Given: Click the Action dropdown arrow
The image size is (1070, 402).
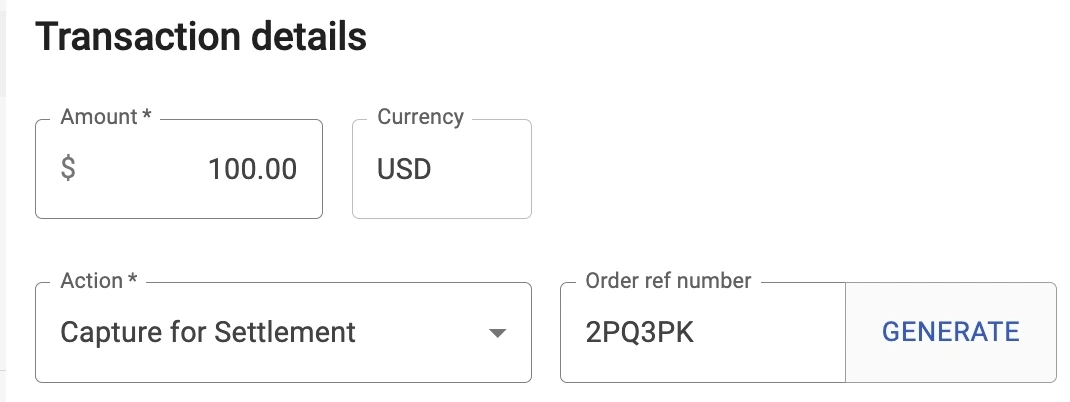Looking at the screenshot, I should click(497, 333).
